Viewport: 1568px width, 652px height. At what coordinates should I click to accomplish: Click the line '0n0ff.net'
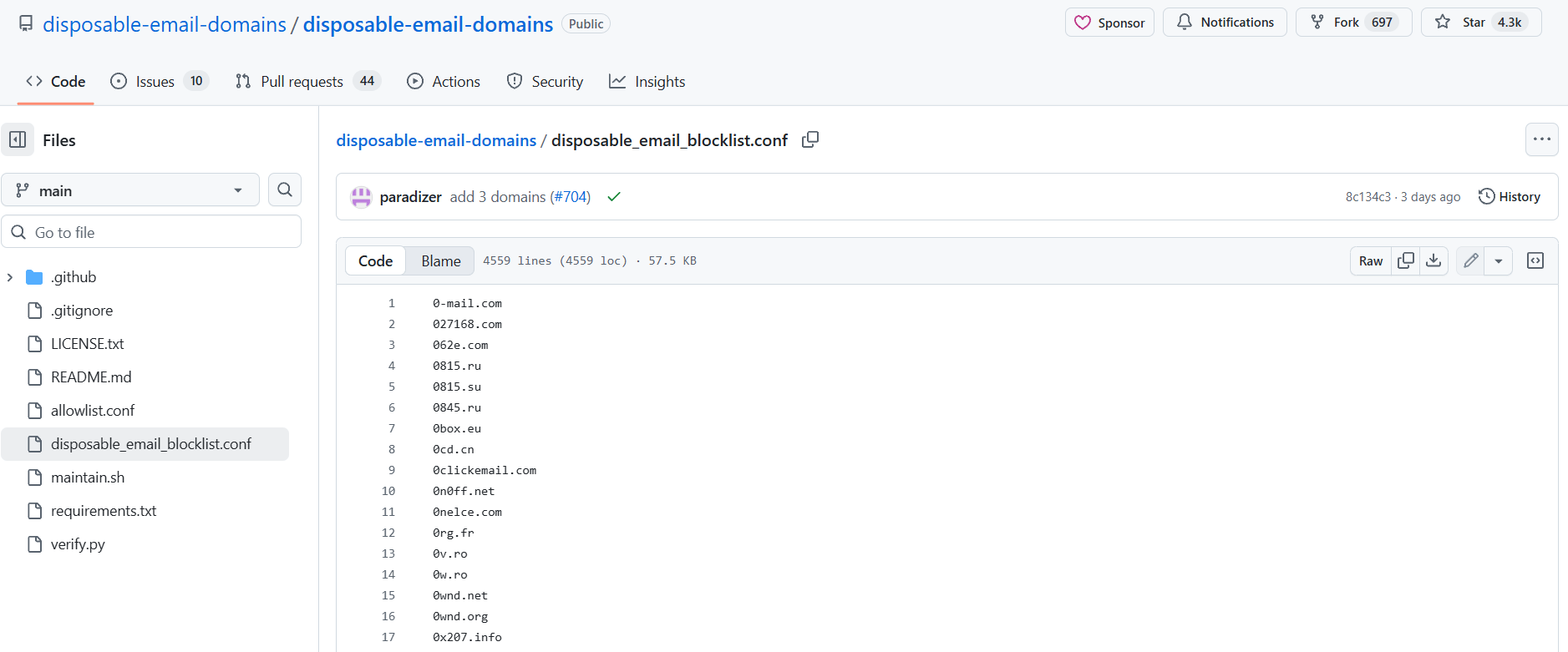464,491
